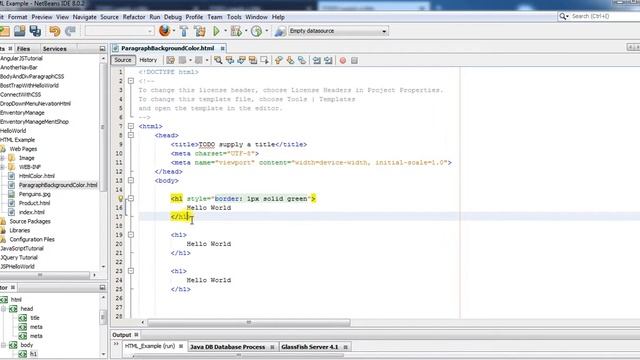The height and width of the screenshot is (360, 640).
Task: Open the project configuration combo box
Action: tap(119, 31)
